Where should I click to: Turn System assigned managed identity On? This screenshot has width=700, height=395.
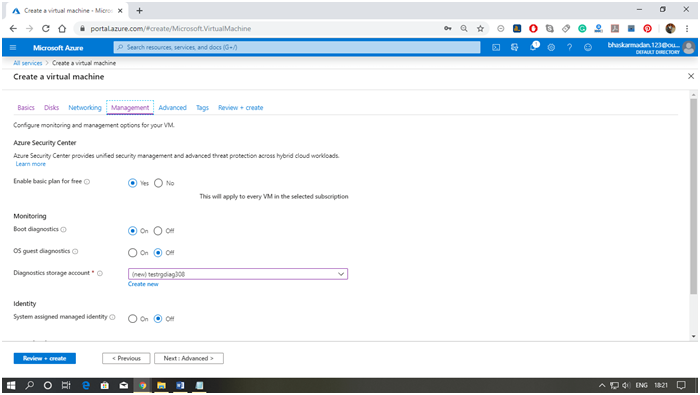[133, 319]
